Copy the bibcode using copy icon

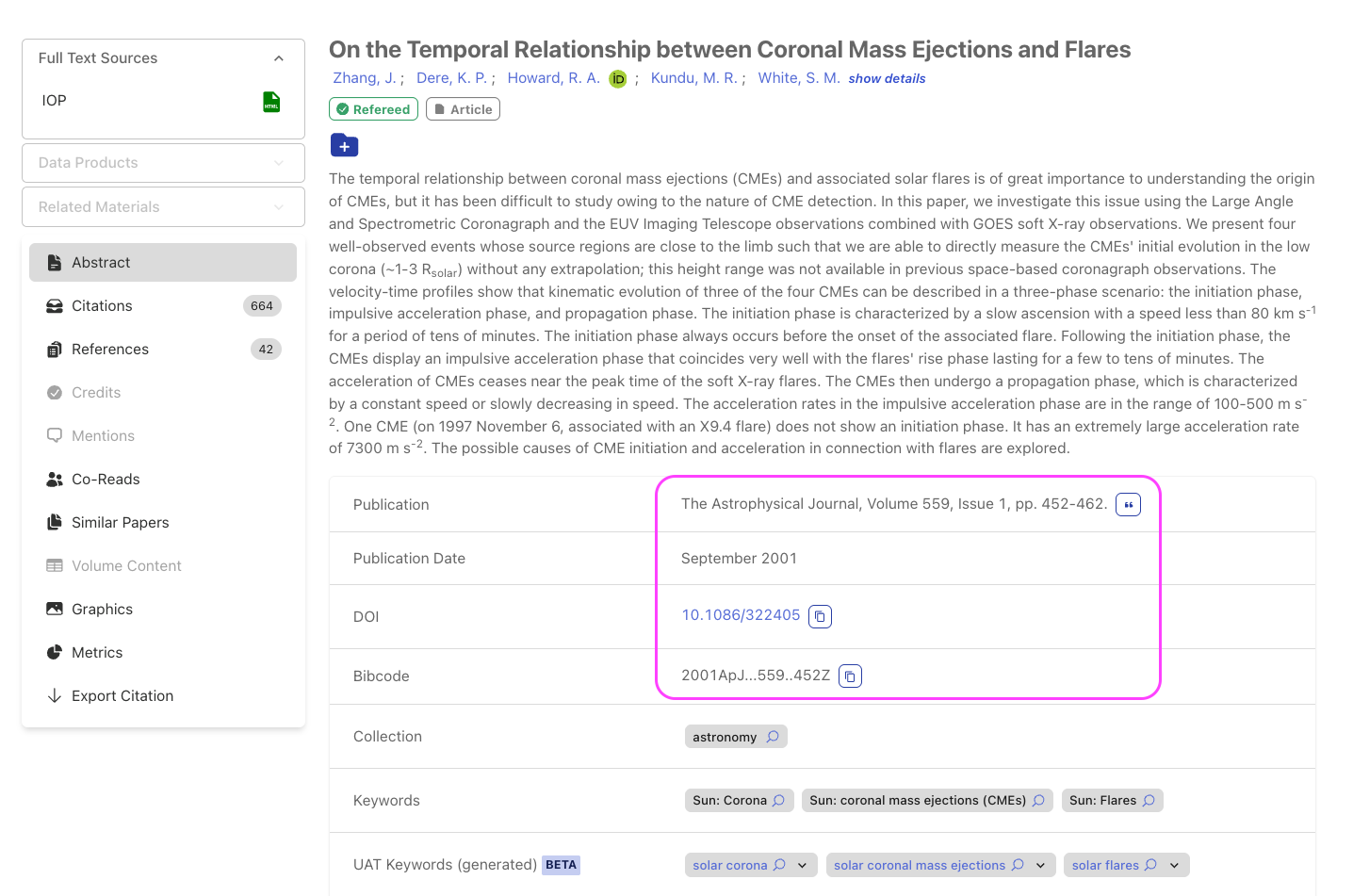click(x=850, y=676)
